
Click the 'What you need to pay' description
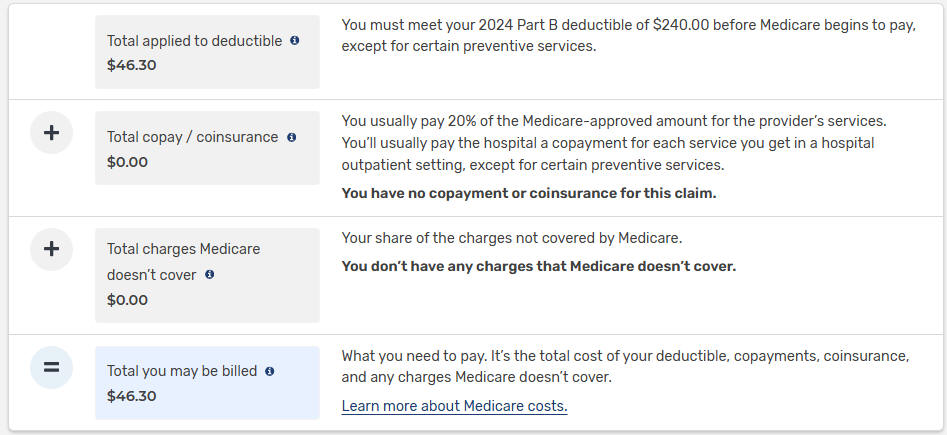[x=625, y=367]
